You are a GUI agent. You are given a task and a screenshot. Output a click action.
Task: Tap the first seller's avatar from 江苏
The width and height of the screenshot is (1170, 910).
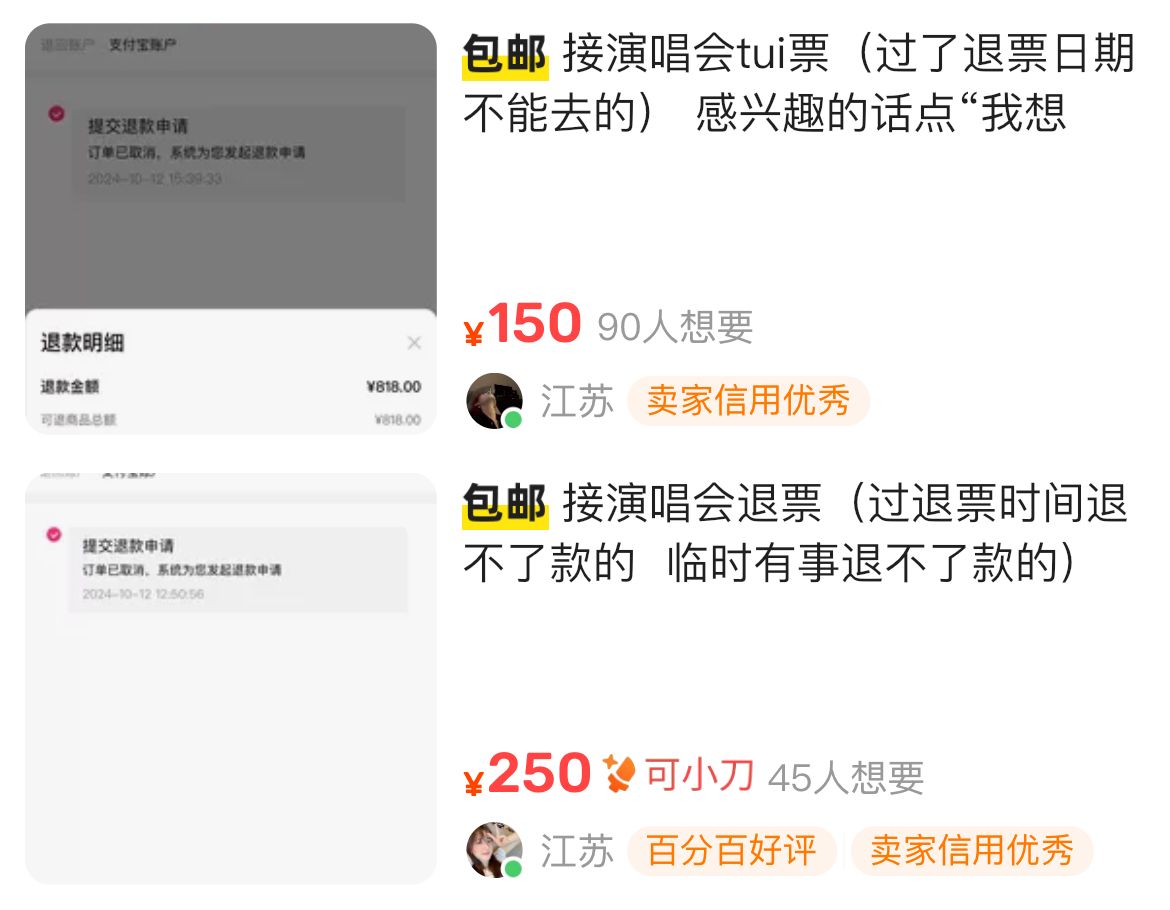tap(495, 401)
